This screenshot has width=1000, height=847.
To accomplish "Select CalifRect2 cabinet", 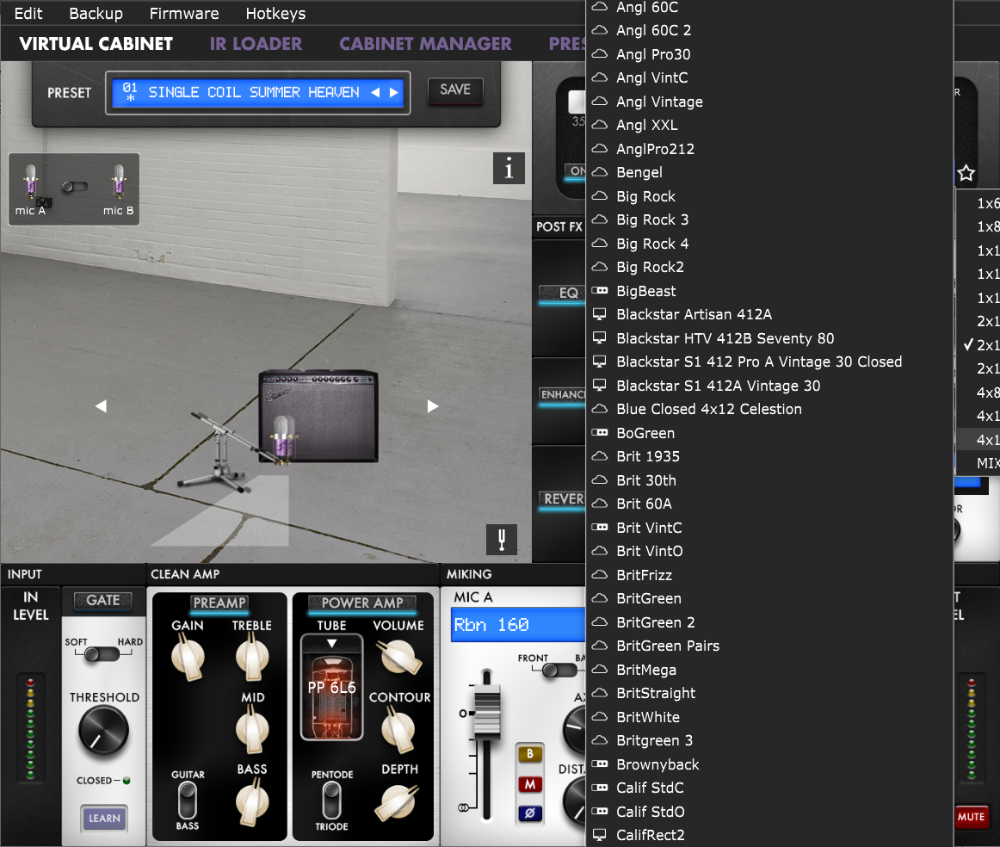I will coord(769,835).
